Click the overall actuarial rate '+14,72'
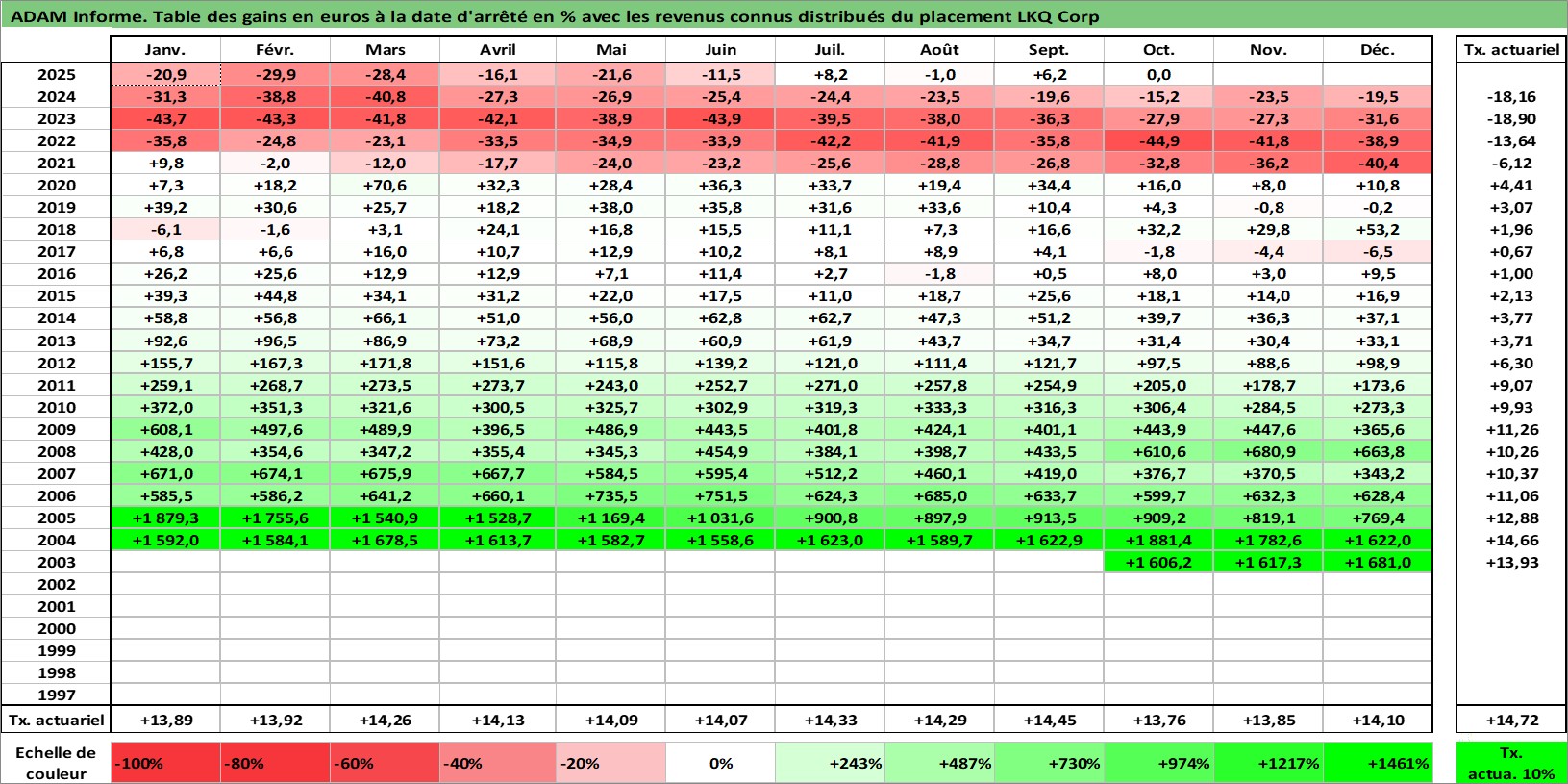 click(x=1511, y=721)
